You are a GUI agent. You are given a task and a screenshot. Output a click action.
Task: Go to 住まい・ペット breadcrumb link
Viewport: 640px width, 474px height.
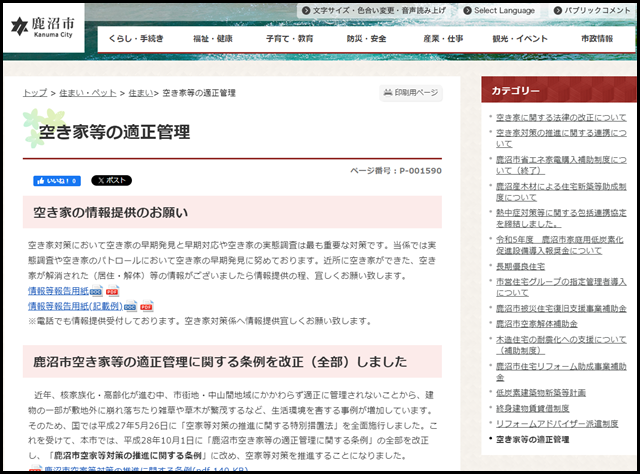pyautogui.click(x=88, y=93)
